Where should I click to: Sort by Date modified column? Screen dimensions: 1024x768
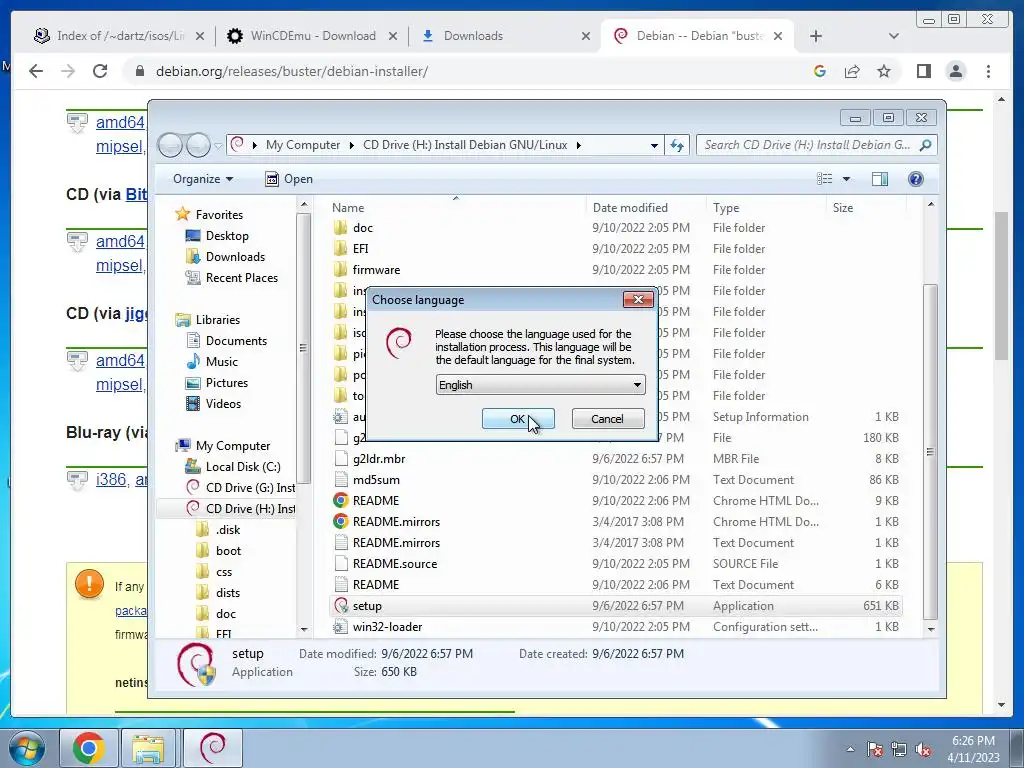point(630,208)
